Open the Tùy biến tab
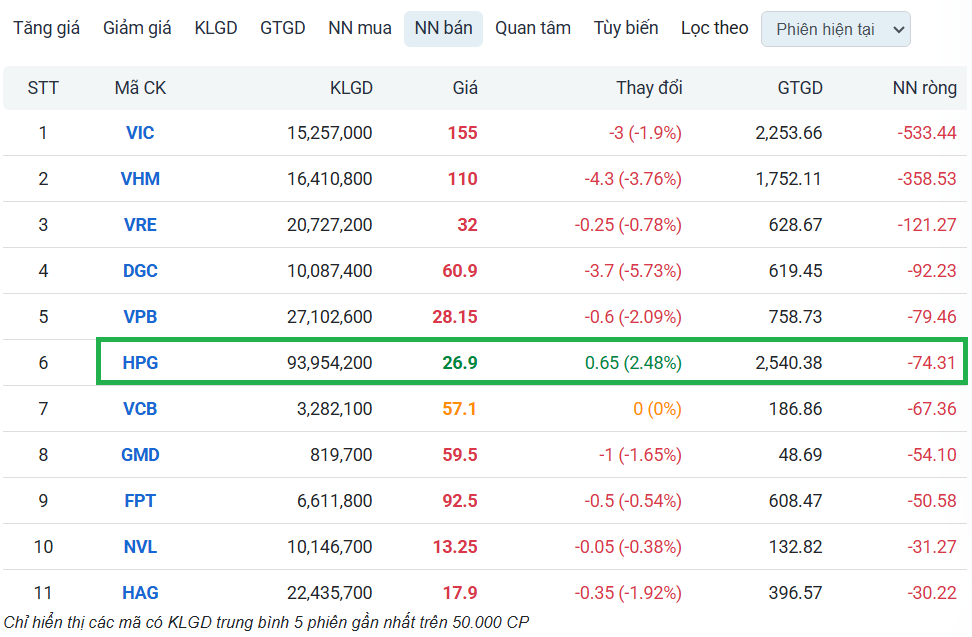 (x=626, y=28)
